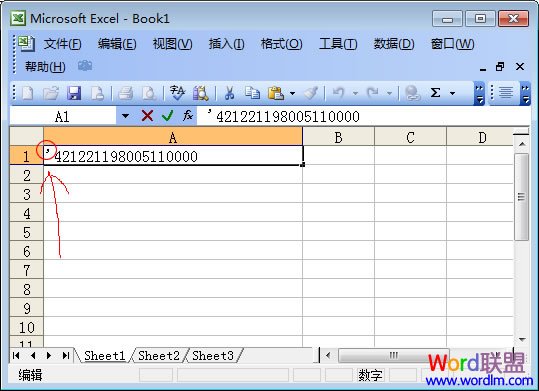Image resolution: width=539 pixels, height=391 pixels.
Task: Click the formula bar text field
Action: tap(363, 116)
